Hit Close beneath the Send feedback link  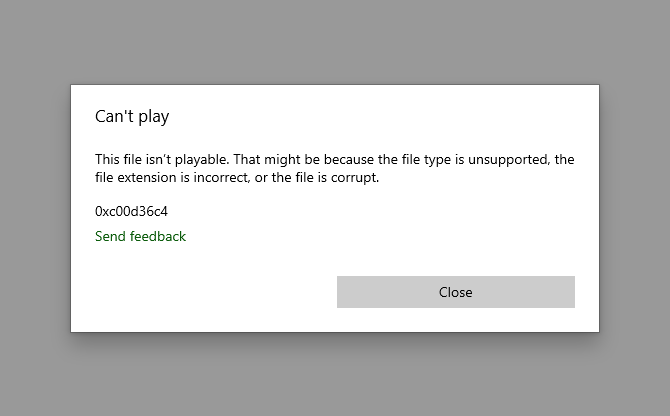coord(455,292)
